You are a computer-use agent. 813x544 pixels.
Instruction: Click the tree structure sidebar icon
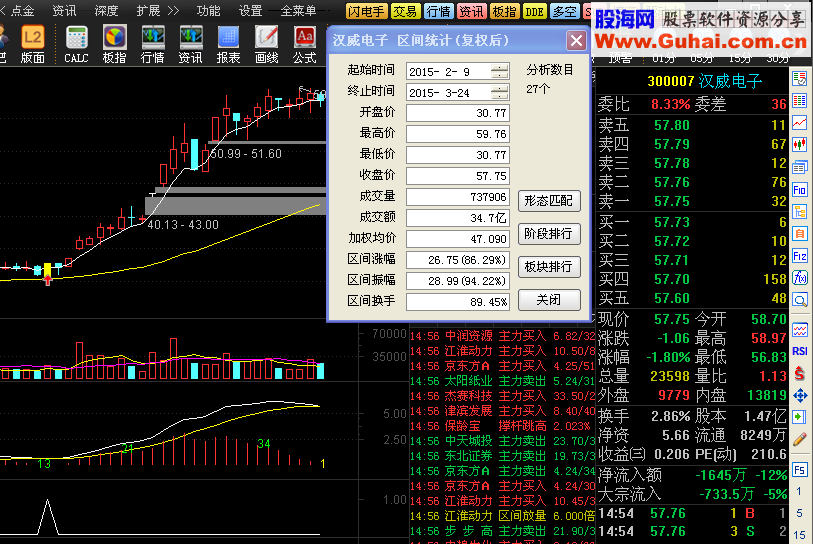(800, 212)
